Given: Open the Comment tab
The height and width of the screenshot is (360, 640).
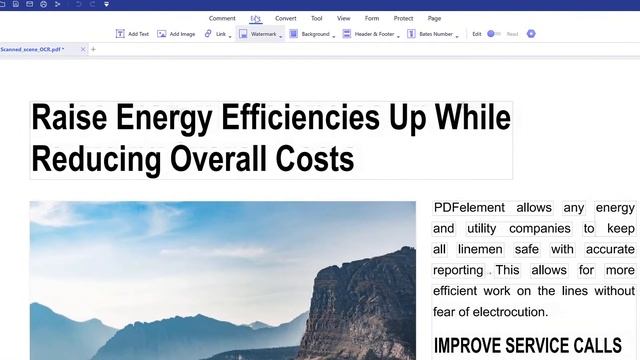Looking at the screenshot, I should point(222,18).
